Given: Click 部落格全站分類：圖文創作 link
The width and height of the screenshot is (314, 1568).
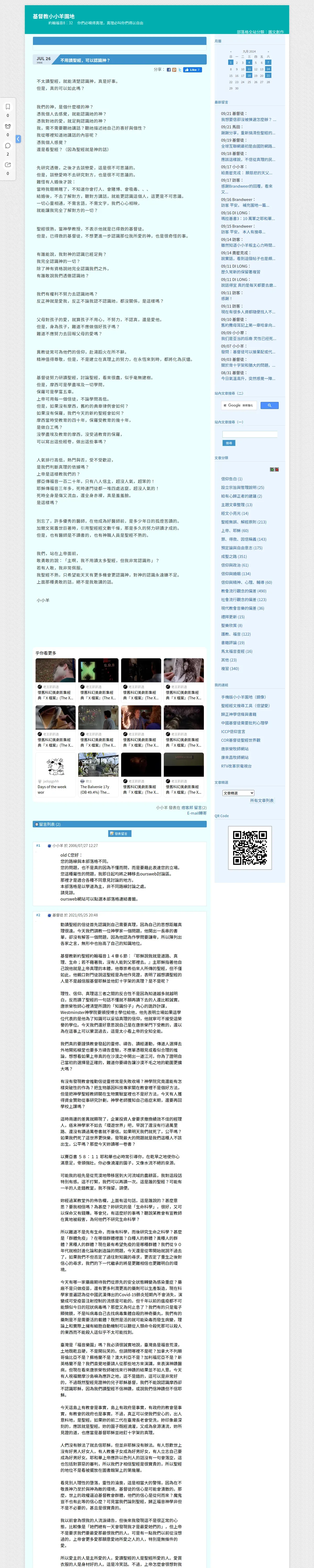Looking at the screenshot, I should tap(260, 32).
